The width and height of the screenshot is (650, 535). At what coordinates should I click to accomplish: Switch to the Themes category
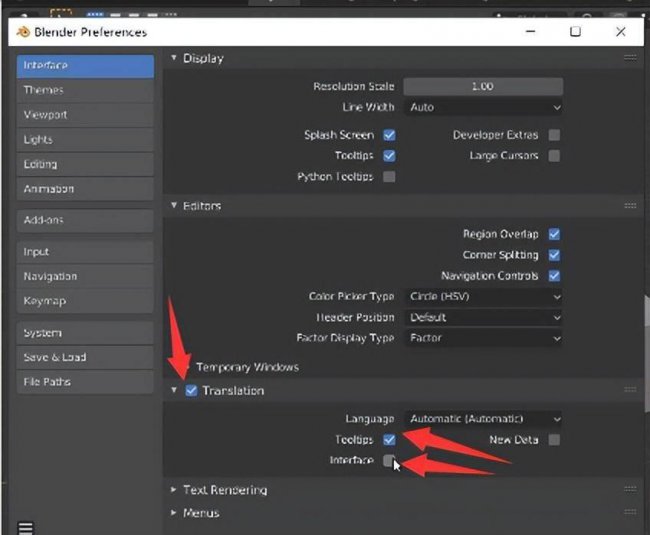coord(85,90)
